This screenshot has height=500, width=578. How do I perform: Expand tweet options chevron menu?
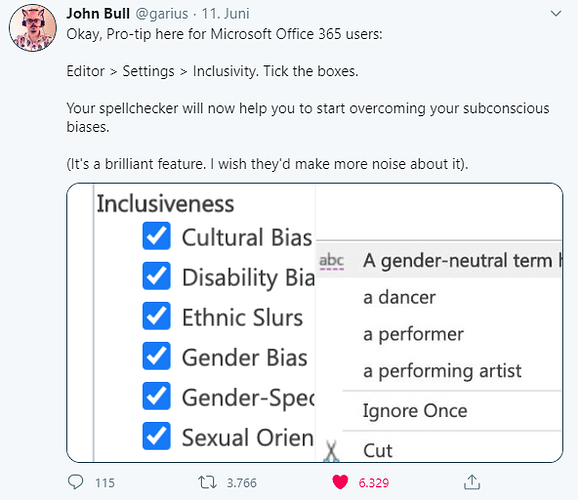click(556, 14)
